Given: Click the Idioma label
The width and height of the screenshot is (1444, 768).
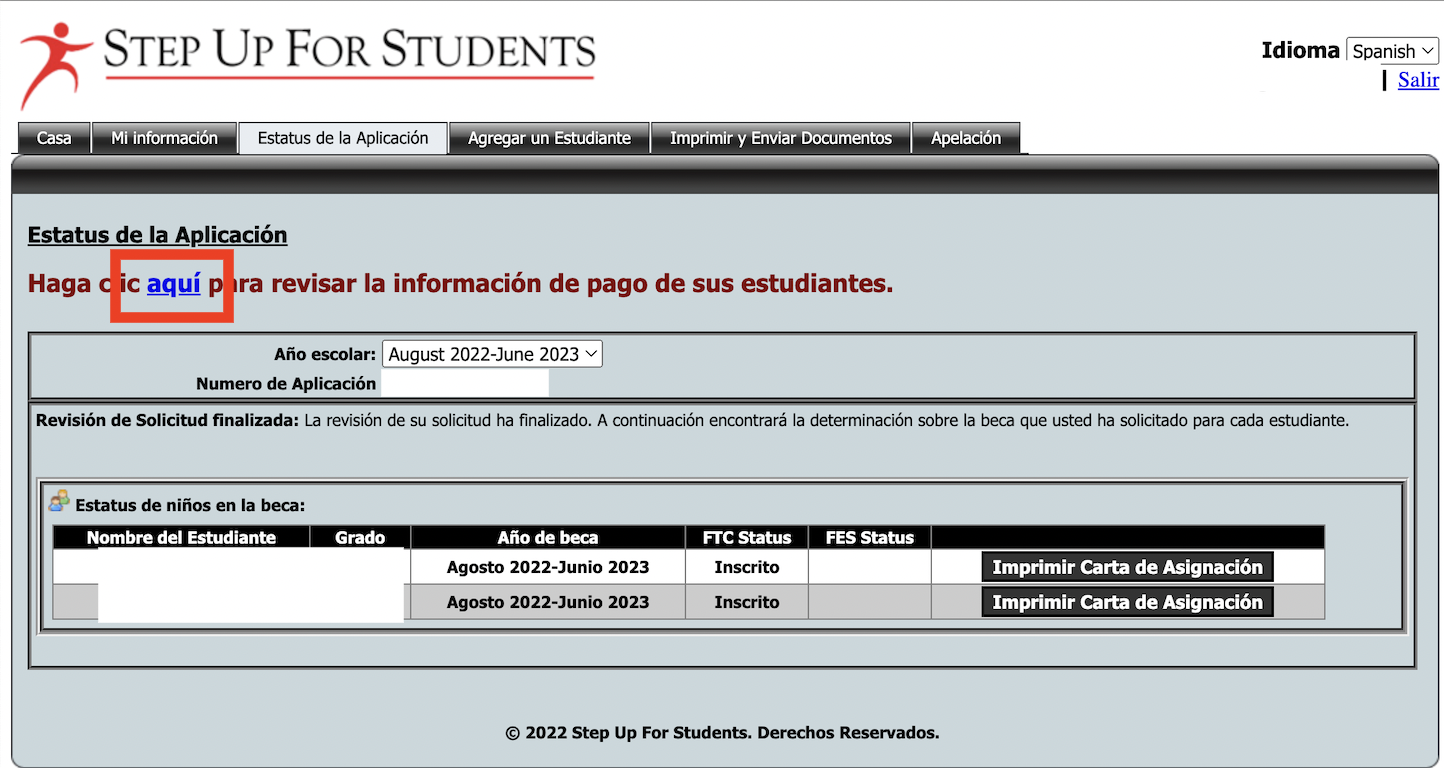Looking at the screenshot, I should point(1300,50).
